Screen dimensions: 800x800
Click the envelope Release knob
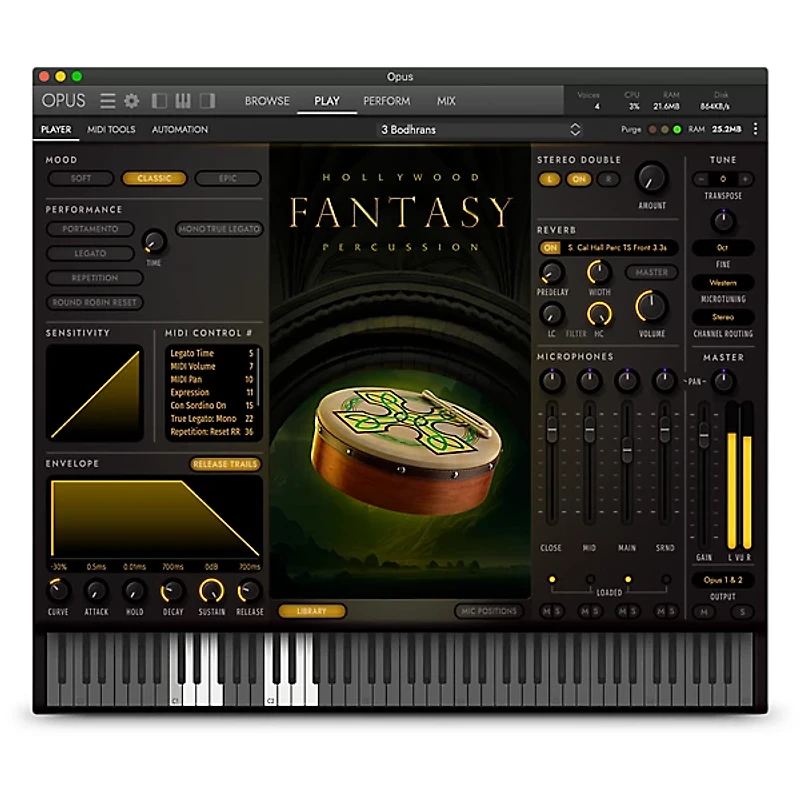point(249,591)
